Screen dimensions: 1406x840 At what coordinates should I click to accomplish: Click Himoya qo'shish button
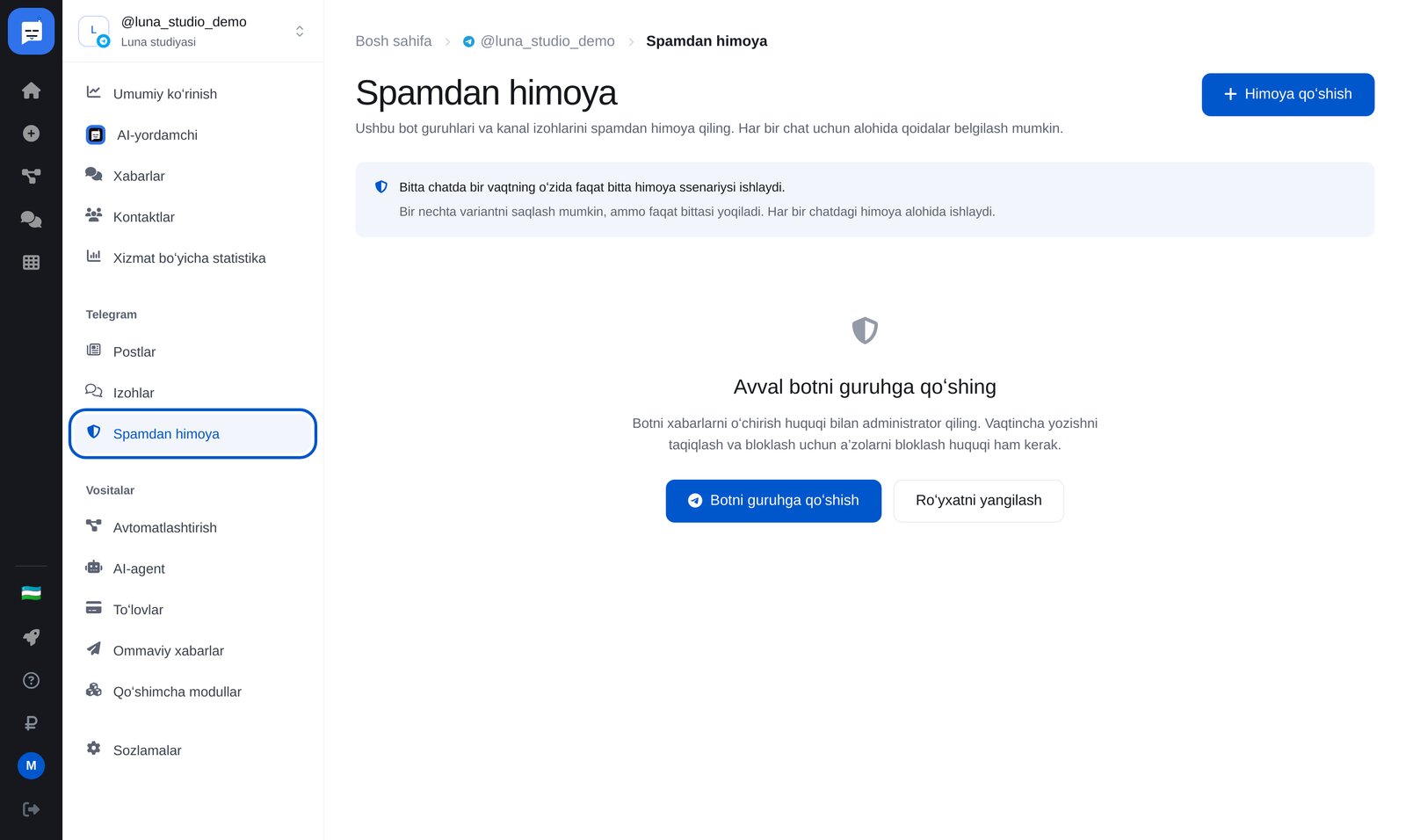click(1287, 94)
